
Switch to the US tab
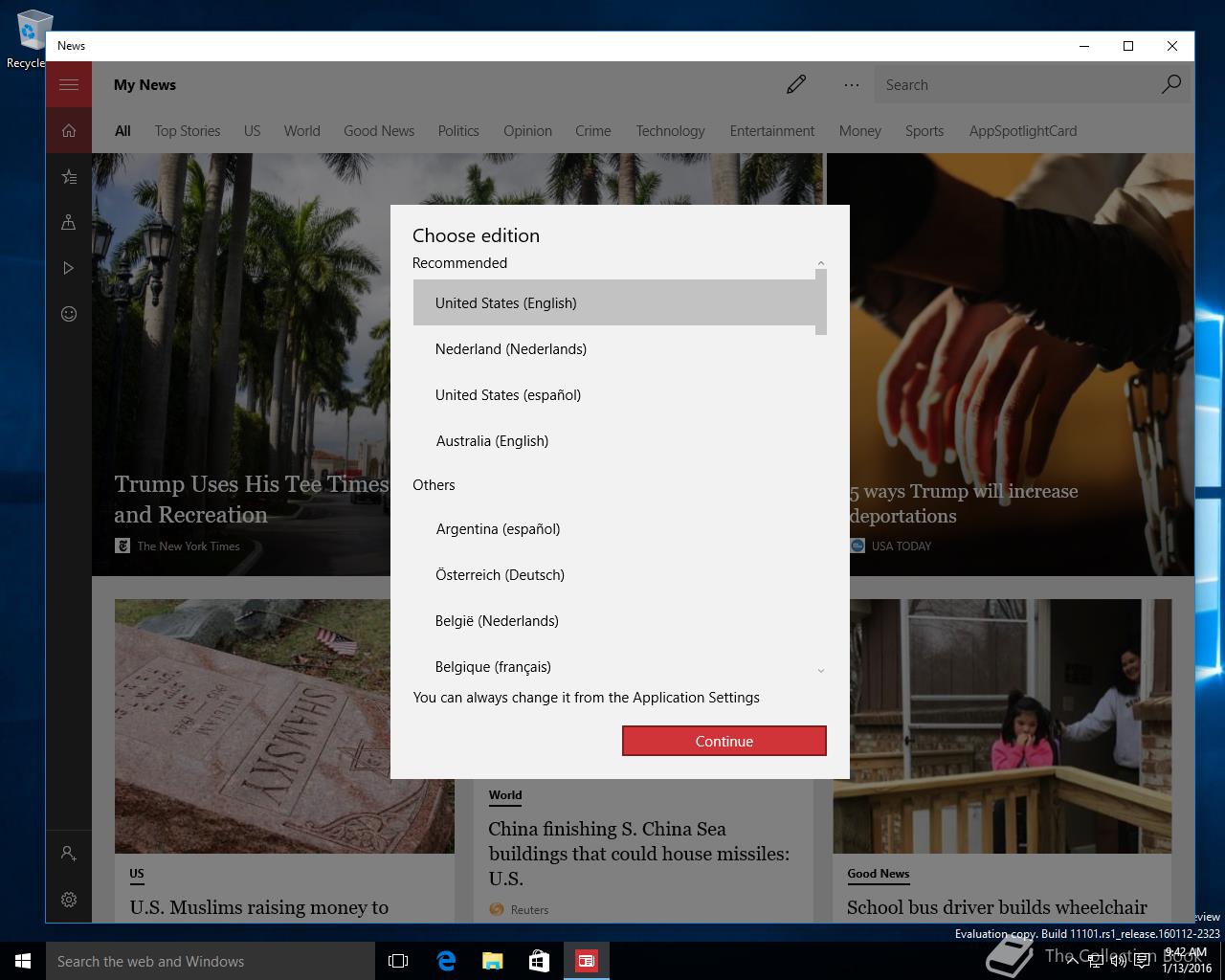pyautogui.click(x=252, y=131)
